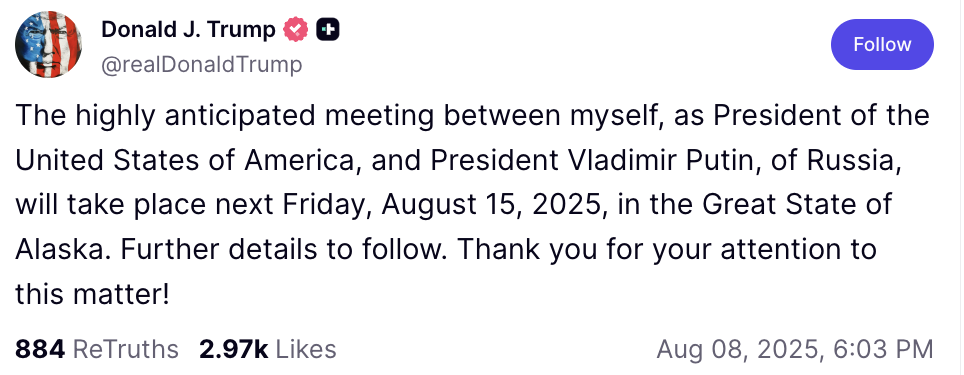
Task: View the 884 ReTruths count
Action: point(97,349)
